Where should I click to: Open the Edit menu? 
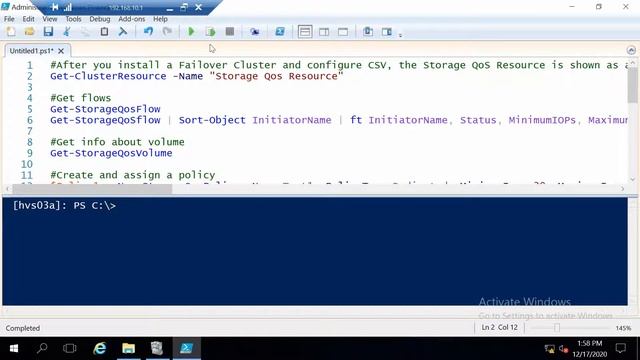click(x=28, y=19)
